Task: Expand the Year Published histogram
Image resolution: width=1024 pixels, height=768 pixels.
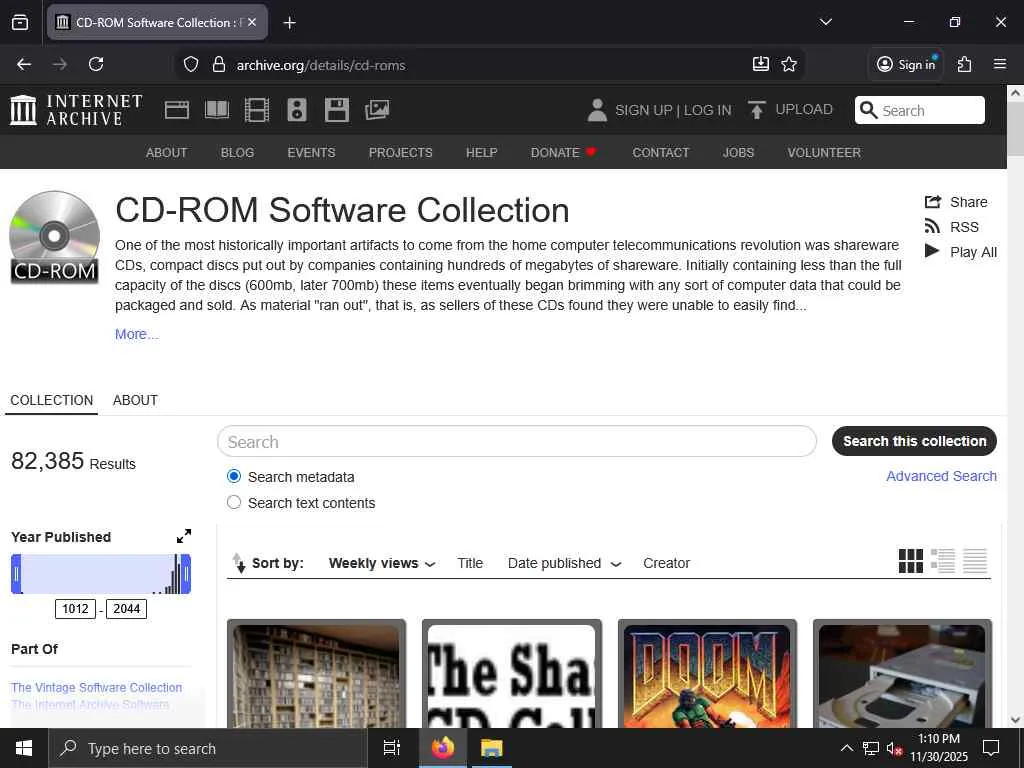Action: pyautogui.click(x=184, y=536)
